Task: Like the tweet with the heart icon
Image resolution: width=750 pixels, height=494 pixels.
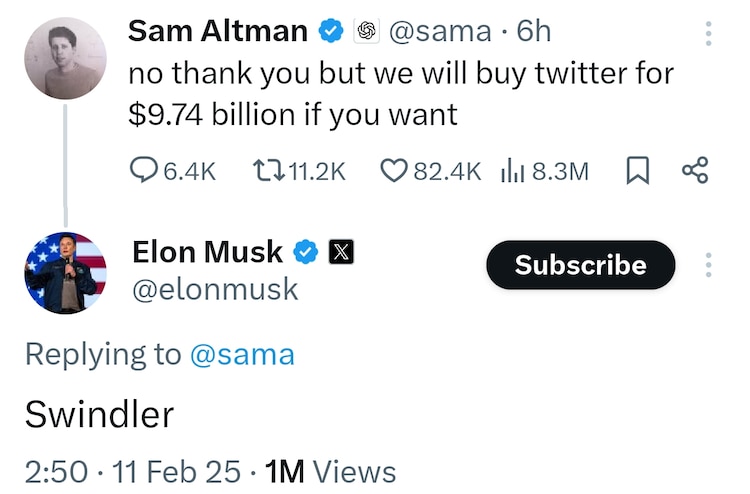Action: click(x=393, y=171)
